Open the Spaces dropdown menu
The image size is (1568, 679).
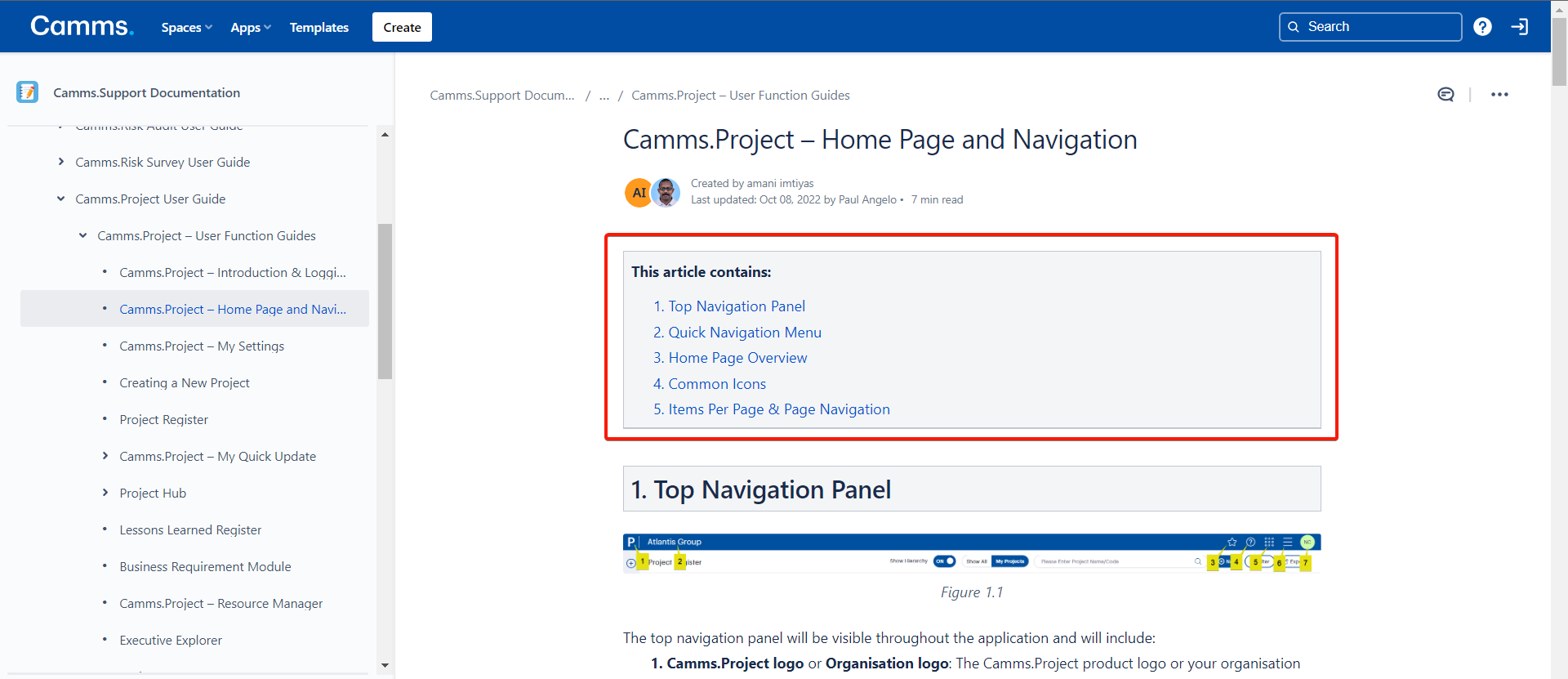186,27
